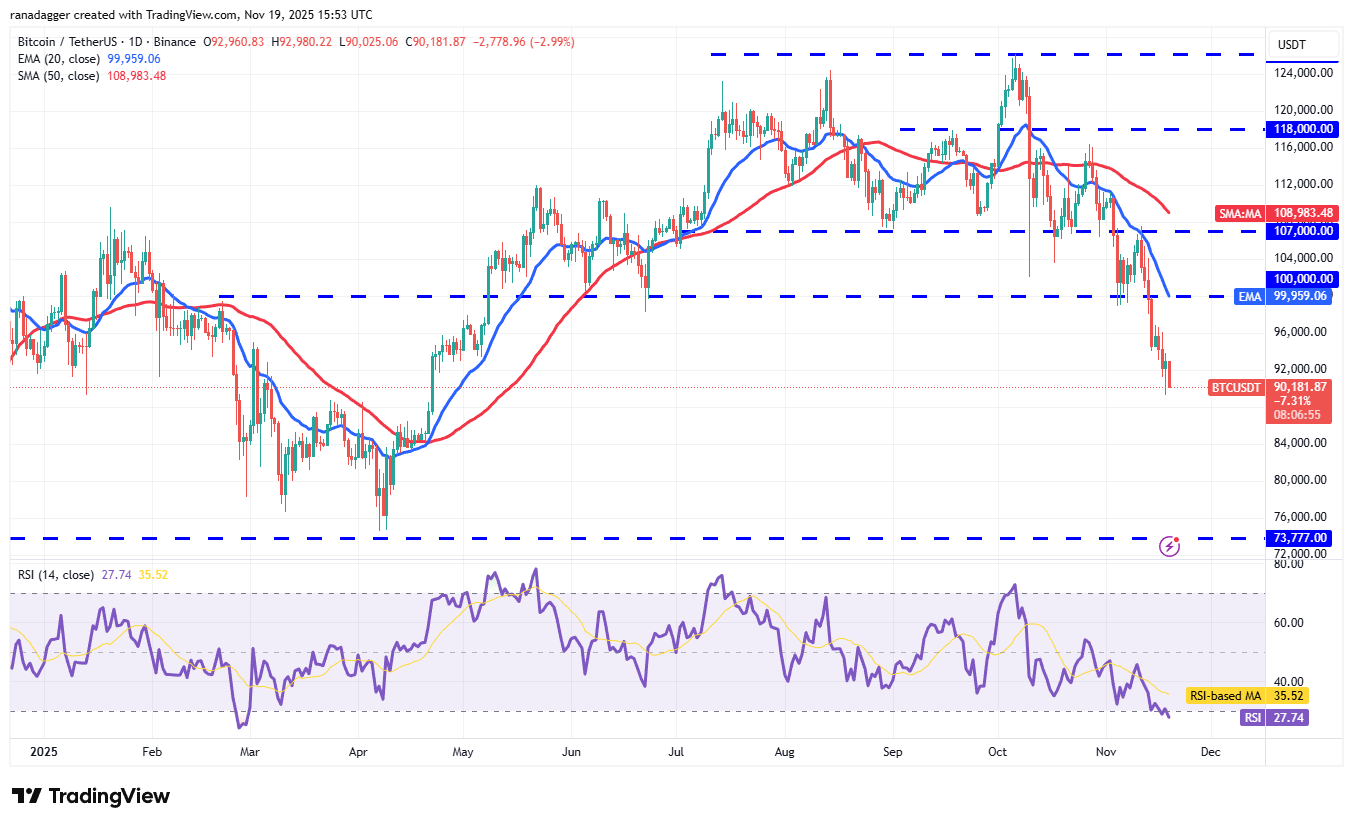Click Dec on the time axis

click(1210, 751)
